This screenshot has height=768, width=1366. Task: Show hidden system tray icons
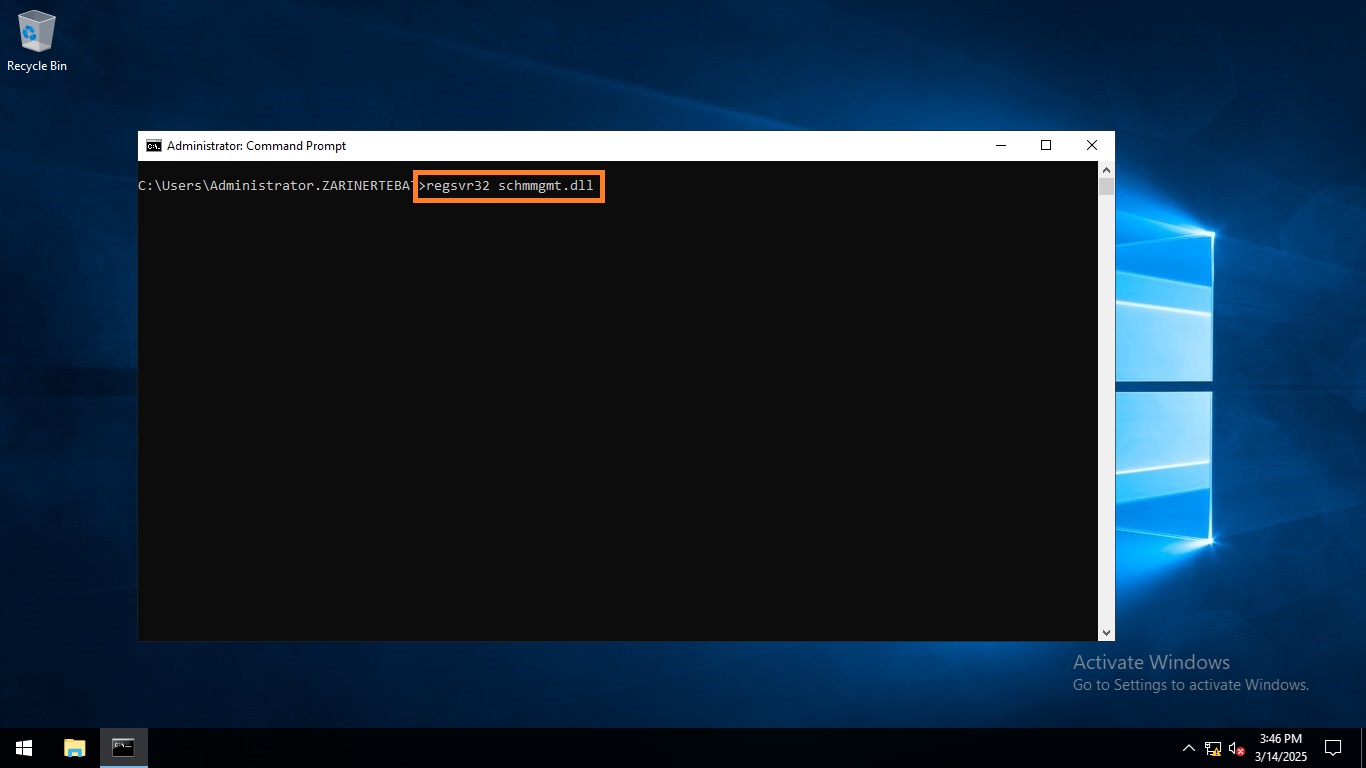click(x=1189, y=748)
